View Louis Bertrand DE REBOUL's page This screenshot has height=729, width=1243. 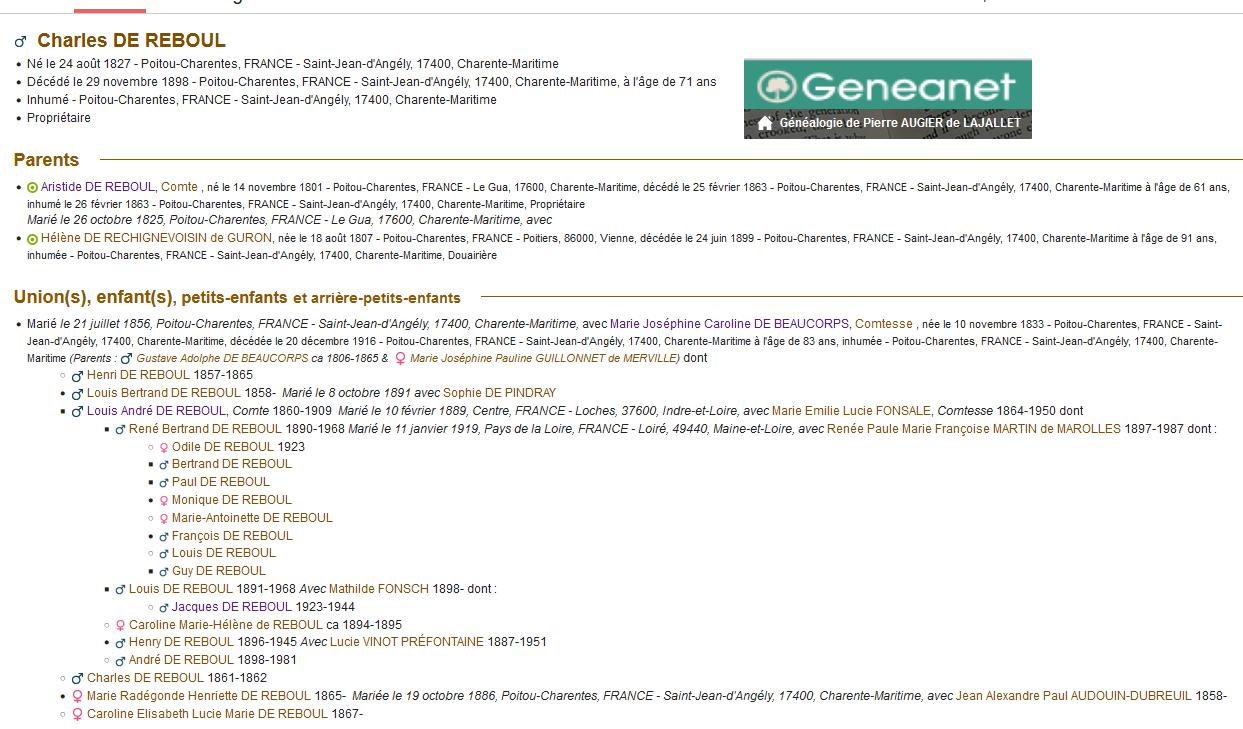click(164, 393)
